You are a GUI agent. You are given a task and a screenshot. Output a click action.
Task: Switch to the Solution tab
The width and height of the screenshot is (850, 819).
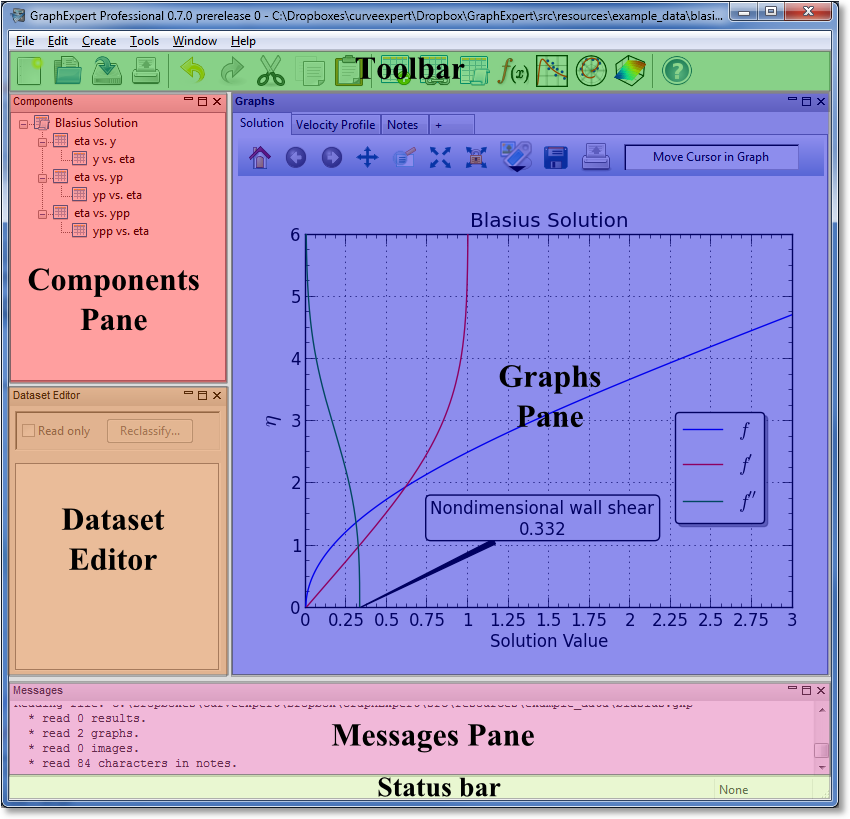(x=262, y=123)
